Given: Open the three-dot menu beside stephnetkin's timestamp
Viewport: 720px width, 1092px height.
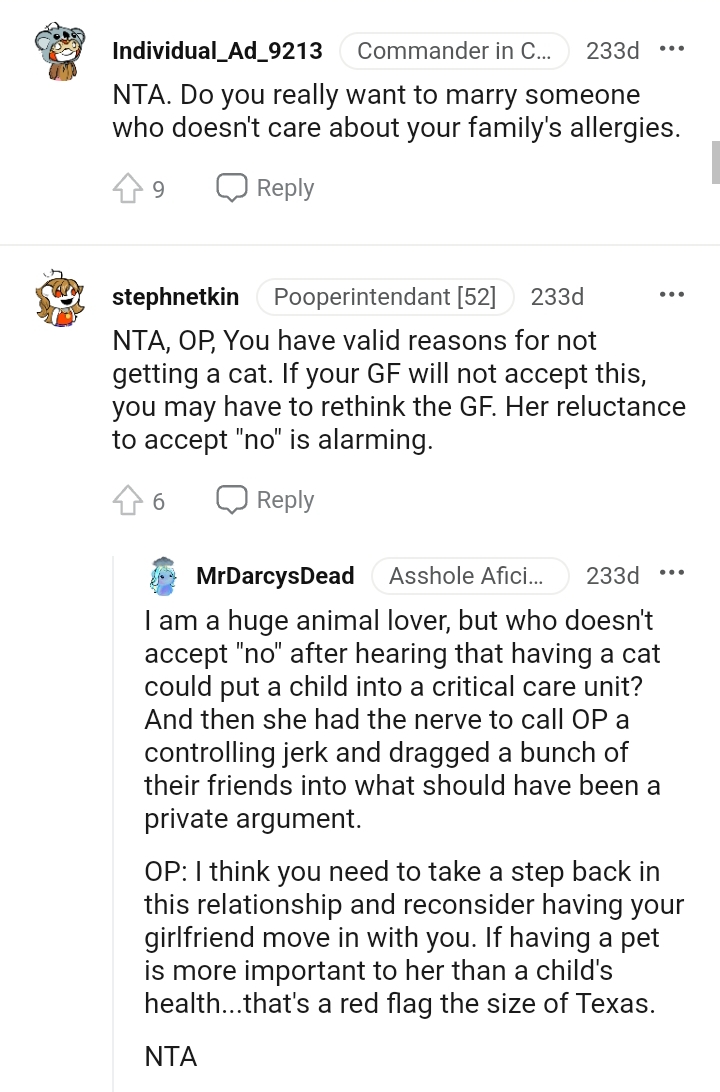Looking at the screenshot, I should (673, 294).
